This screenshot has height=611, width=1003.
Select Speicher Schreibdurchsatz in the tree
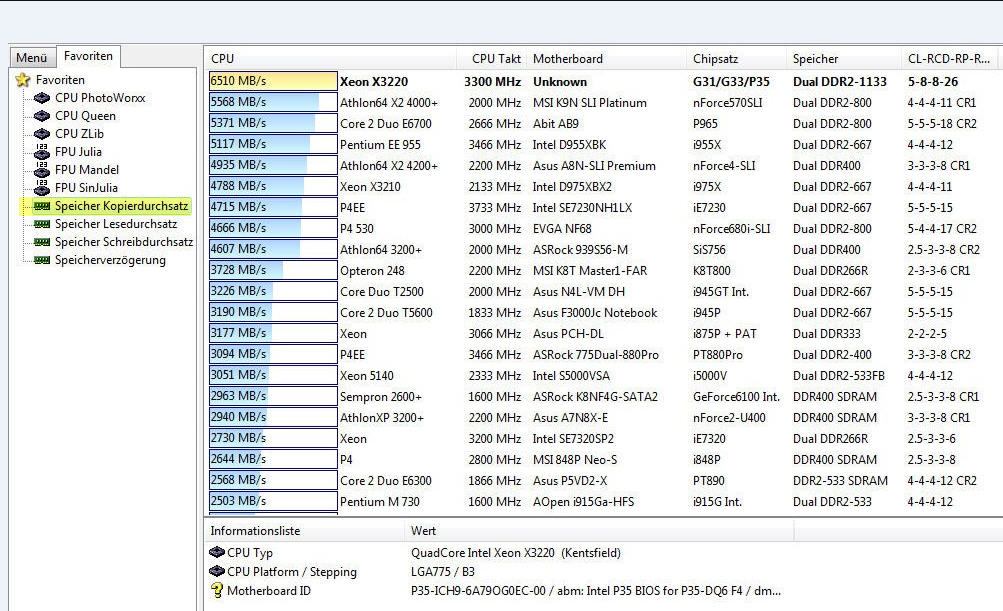(124, 242)
